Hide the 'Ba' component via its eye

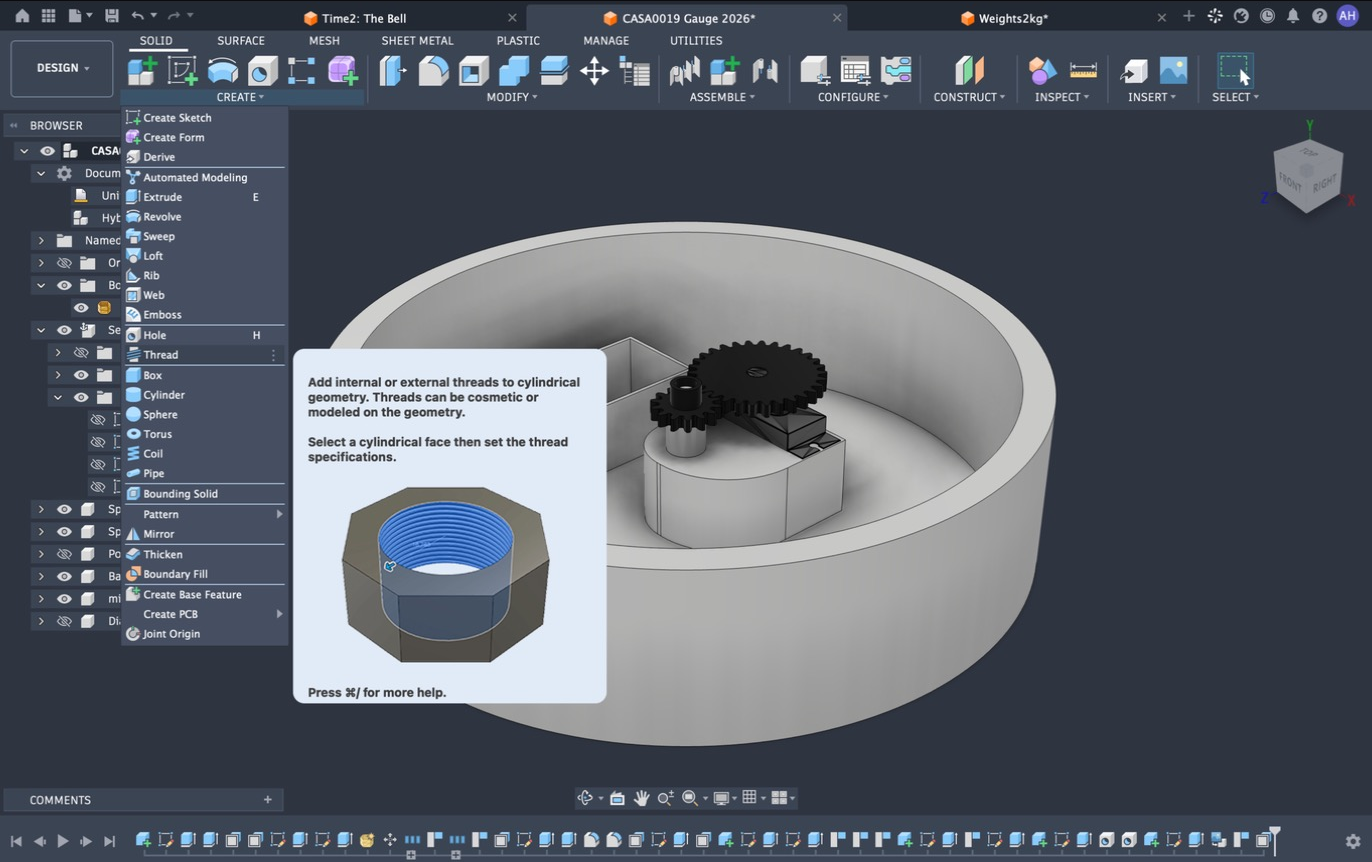(64, 576)
